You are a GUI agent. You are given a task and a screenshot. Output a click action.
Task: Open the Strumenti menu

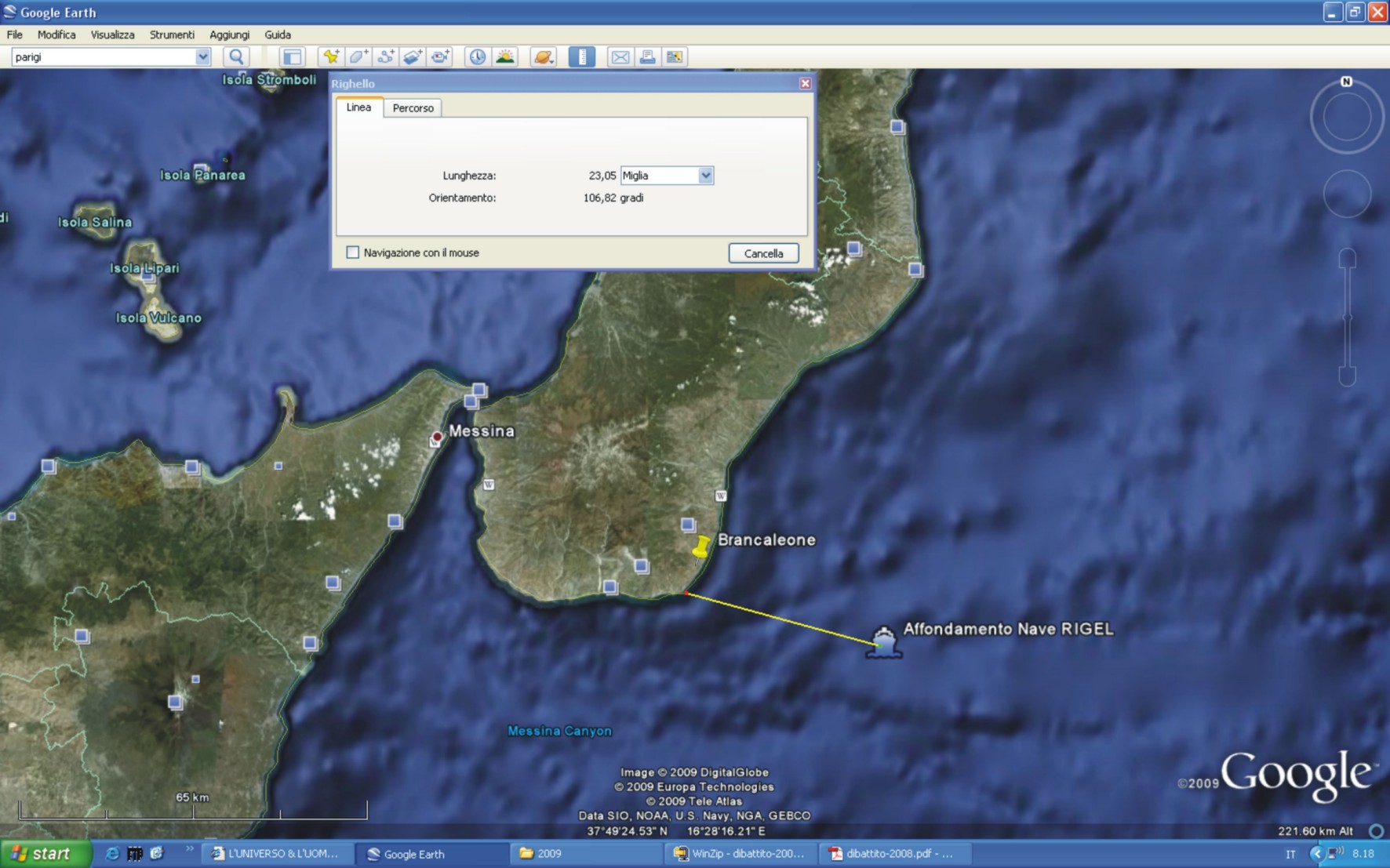pyautogui.click(x=172, y=35)
